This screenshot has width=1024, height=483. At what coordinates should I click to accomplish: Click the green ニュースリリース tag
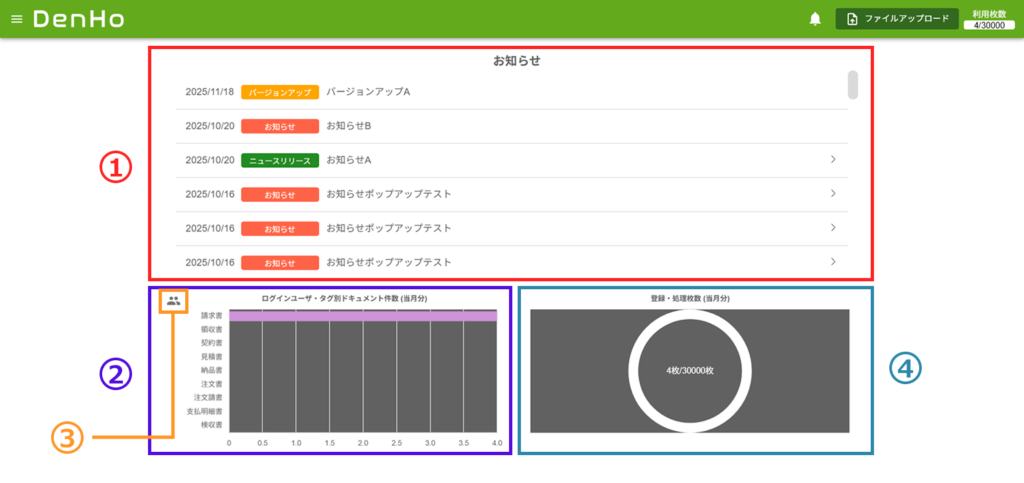click(280, 160)
